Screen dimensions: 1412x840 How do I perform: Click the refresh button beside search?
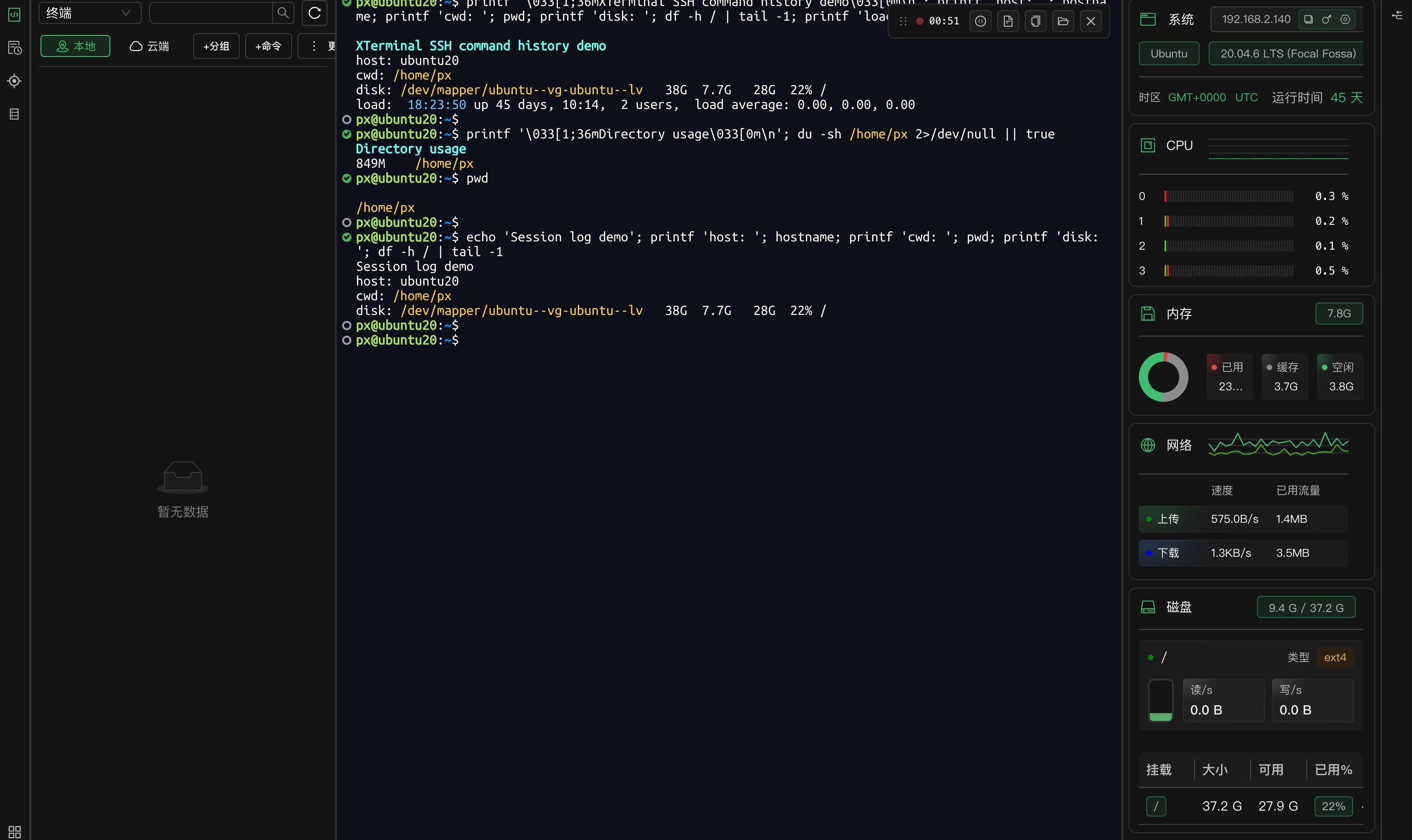pyautogui.click(x=314, y=12)
